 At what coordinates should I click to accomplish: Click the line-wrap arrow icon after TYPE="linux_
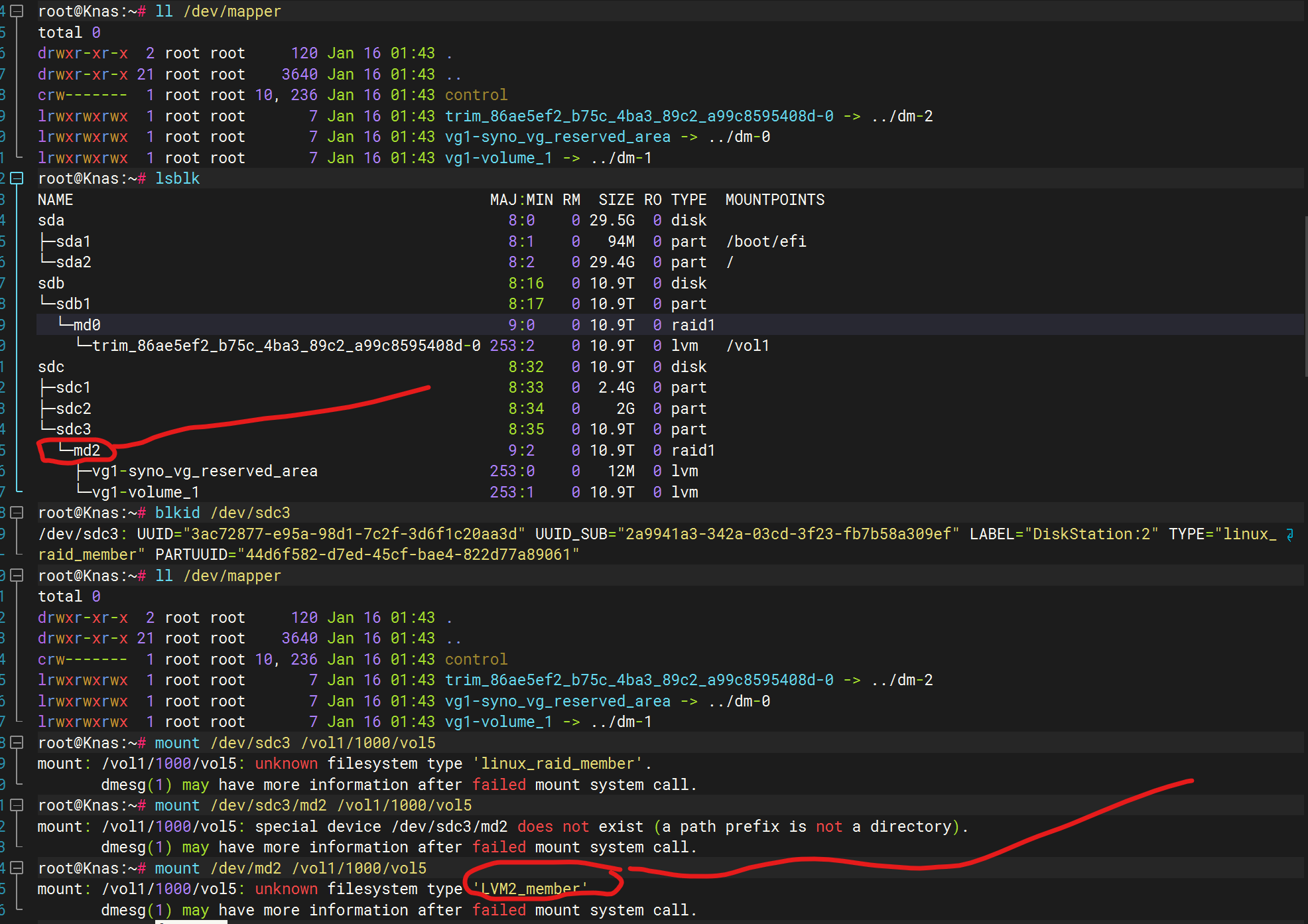(x=1289, y=534)
